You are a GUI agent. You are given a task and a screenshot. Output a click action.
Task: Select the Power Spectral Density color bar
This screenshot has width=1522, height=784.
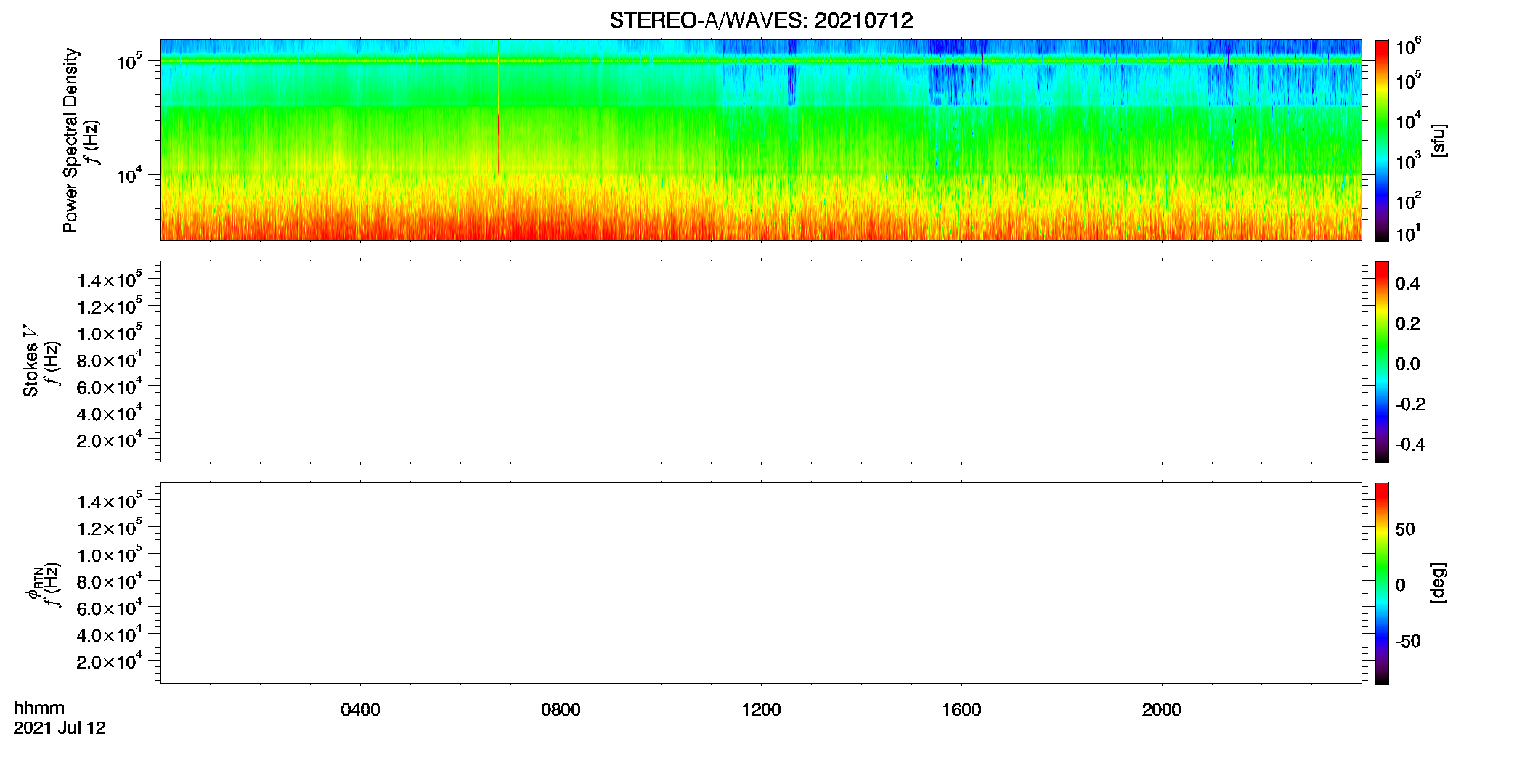click(x=1381, y=140)
